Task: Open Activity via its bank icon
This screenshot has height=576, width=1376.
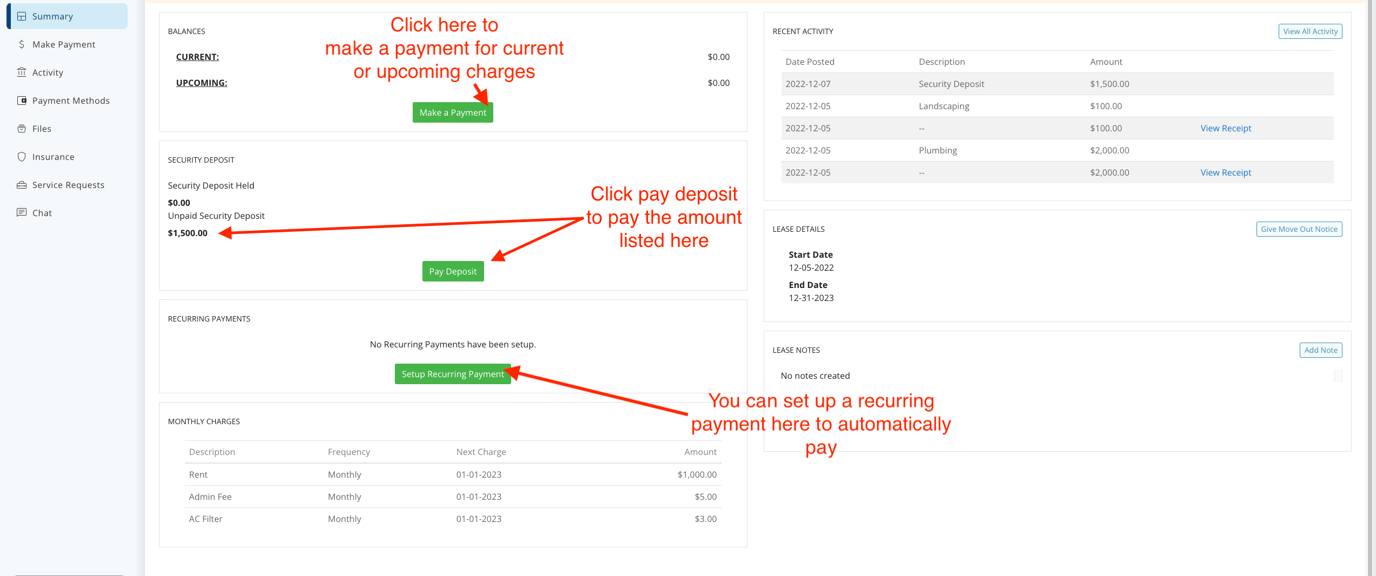Action: 22,72
